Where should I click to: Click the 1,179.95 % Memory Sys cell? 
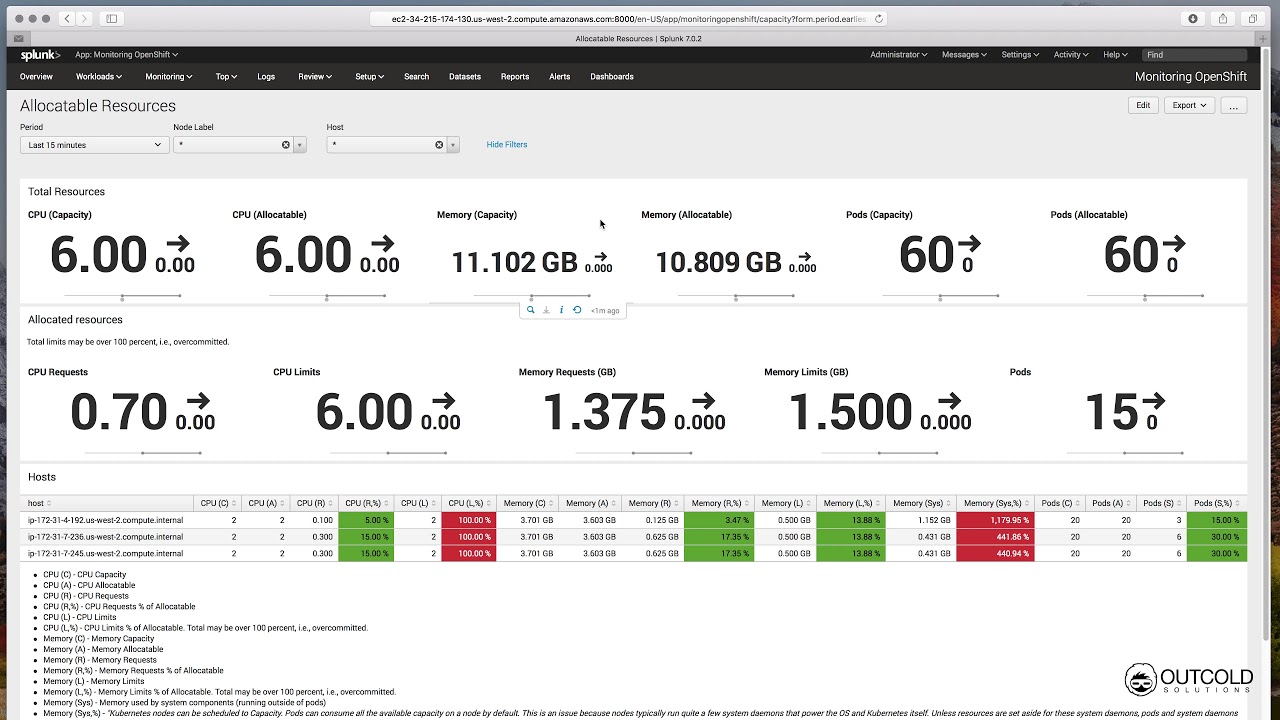pyautogui.click(x=995, y=520)
